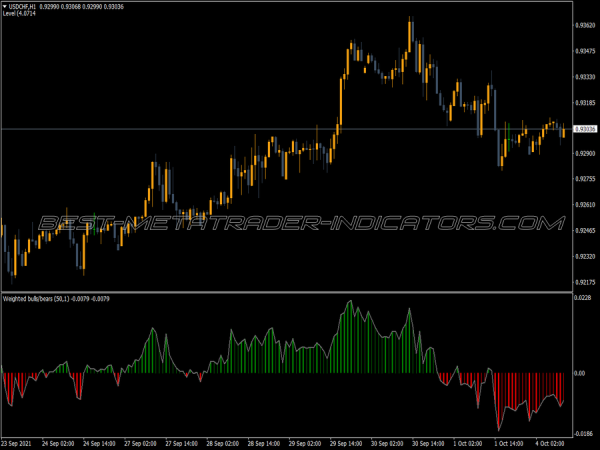
Task: Select the 27 Sep 14:00 time label
Action: pyautogui.click(x=182, y=443)
